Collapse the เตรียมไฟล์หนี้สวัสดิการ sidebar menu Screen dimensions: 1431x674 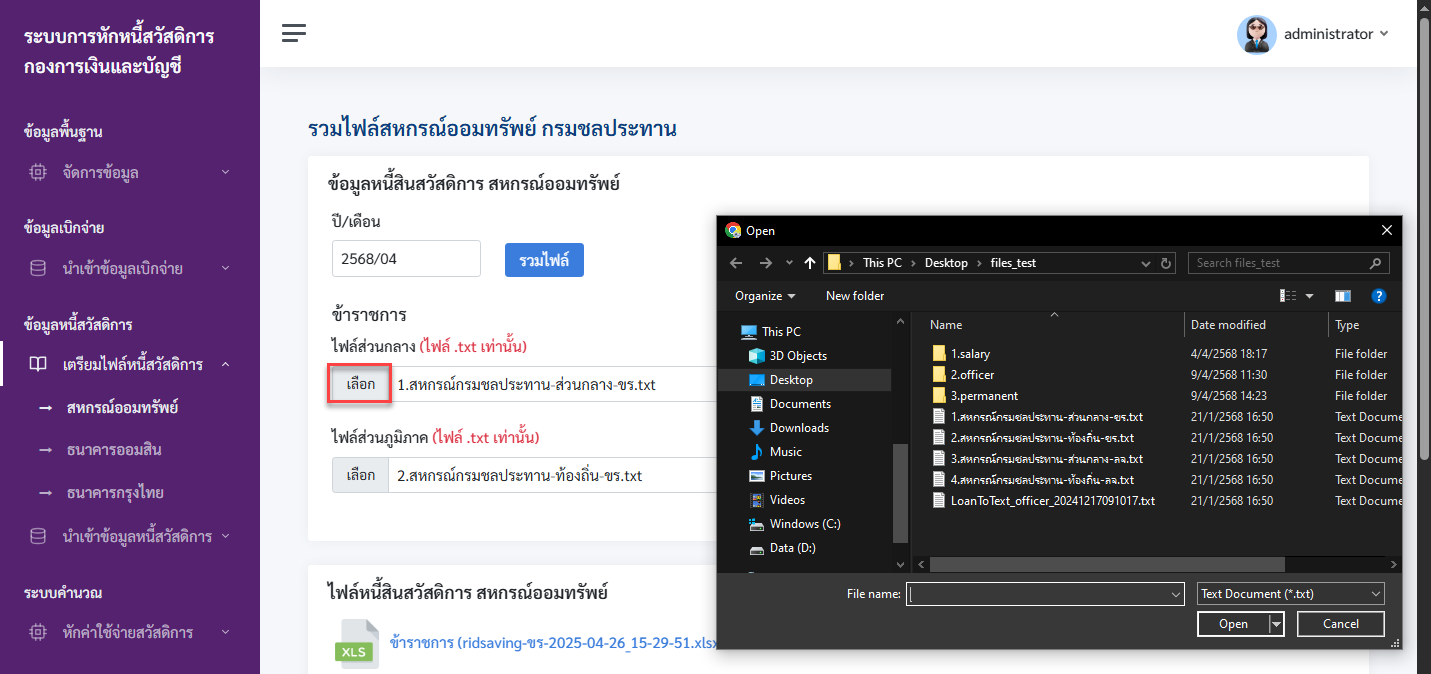point(130,365)
